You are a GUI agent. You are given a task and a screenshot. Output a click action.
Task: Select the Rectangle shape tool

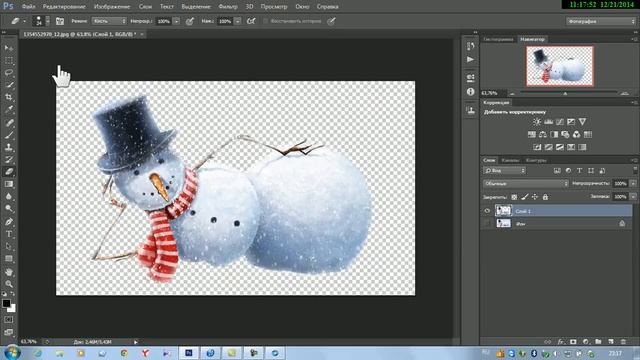[9, 259]
